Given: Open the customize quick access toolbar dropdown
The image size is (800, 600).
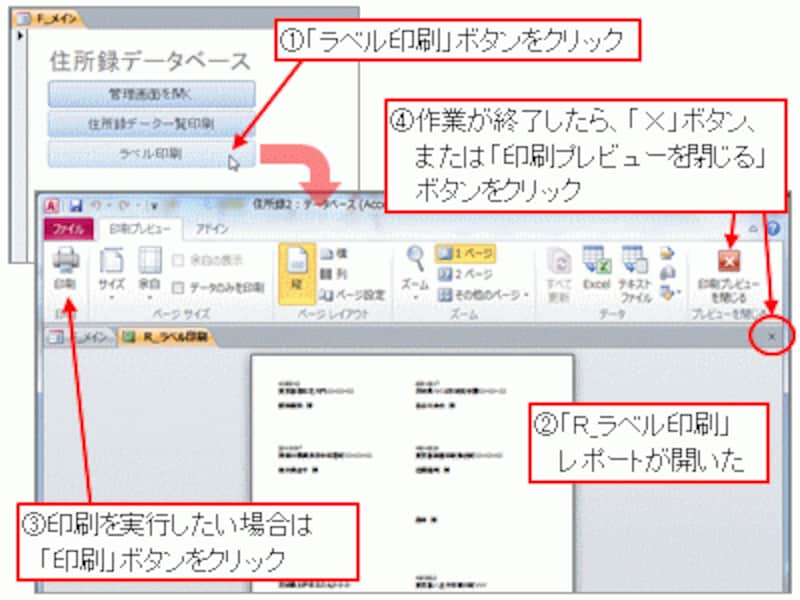Looking at the screenshot, I should [x=154, y=206].
